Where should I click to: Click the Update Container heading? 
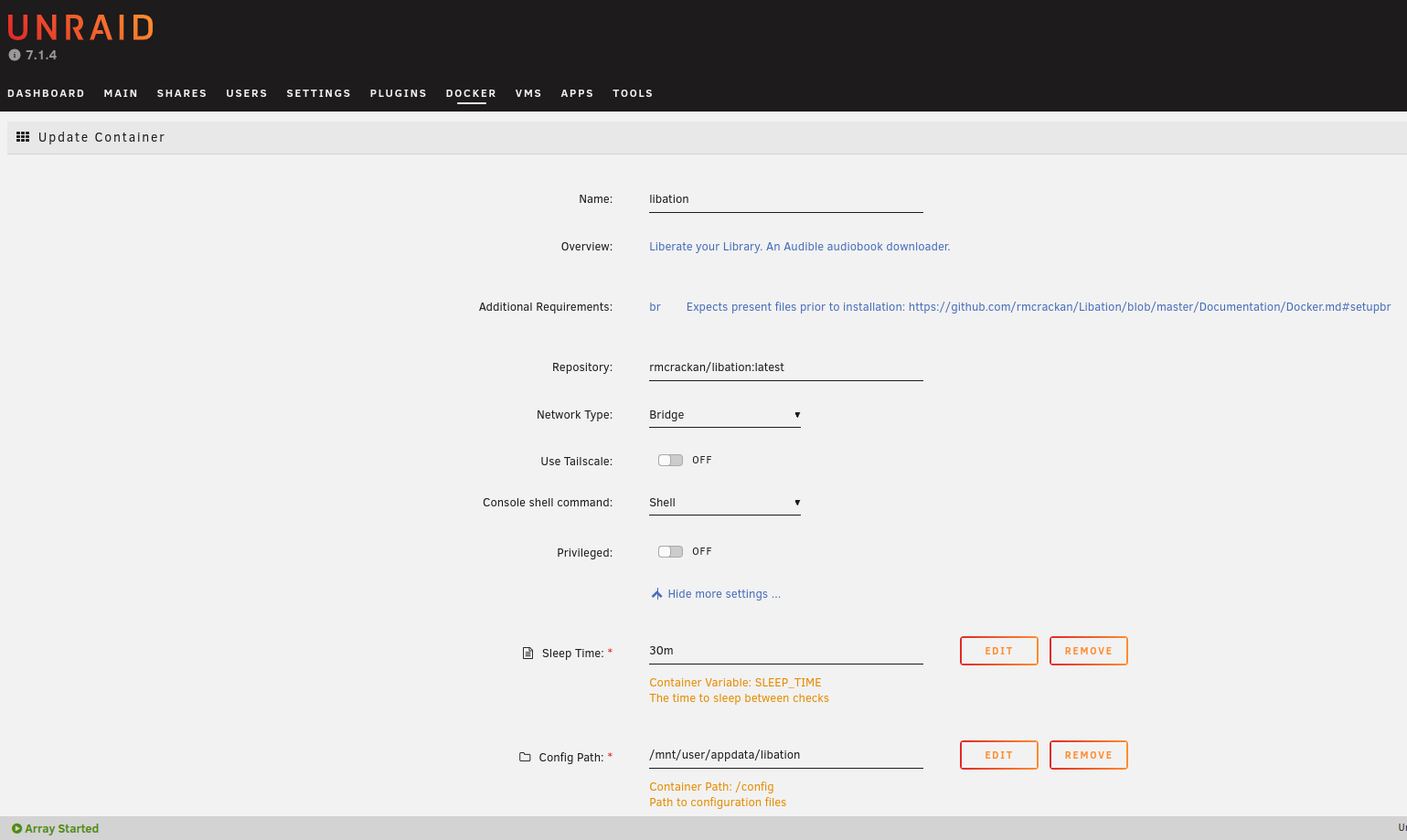101,137
